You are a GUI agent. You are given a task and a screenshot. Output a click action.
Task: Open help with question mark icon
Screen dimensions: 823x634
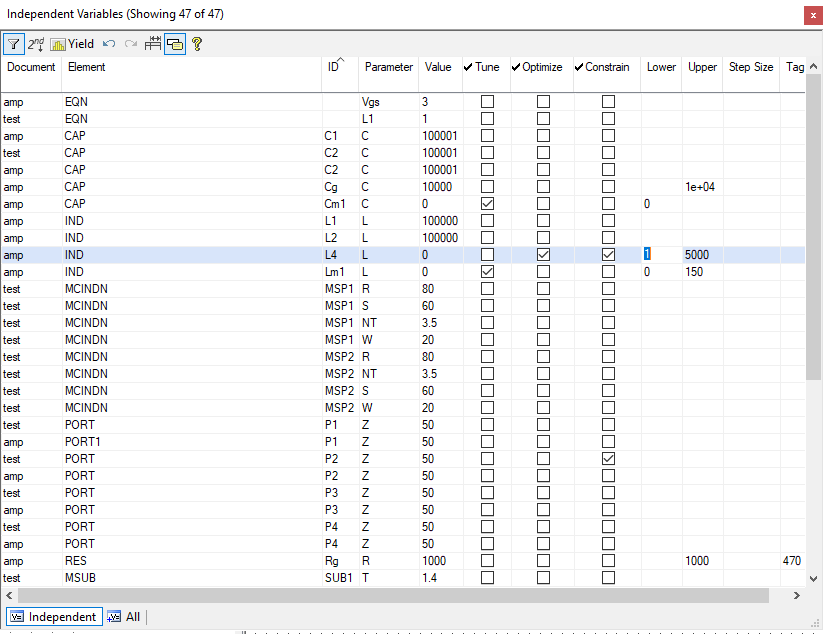click(x=197, y=44)
